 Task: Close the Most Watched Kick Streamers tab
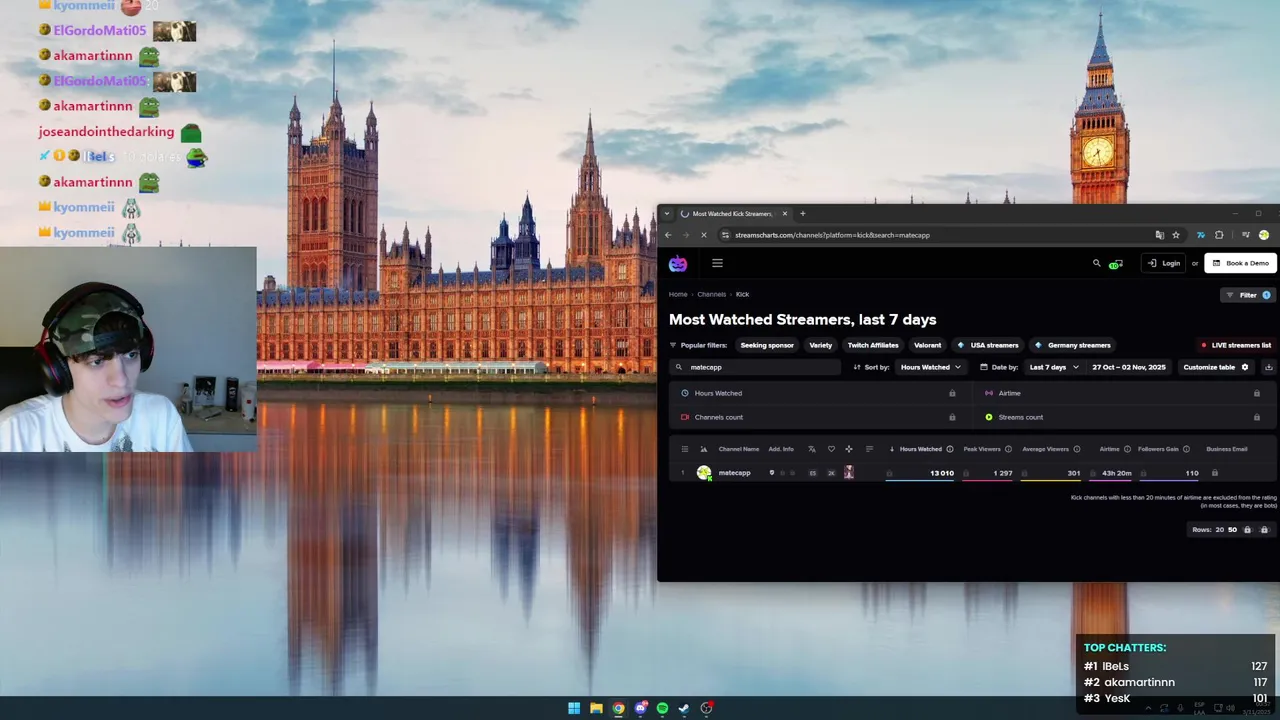click(x=785, y=213)
